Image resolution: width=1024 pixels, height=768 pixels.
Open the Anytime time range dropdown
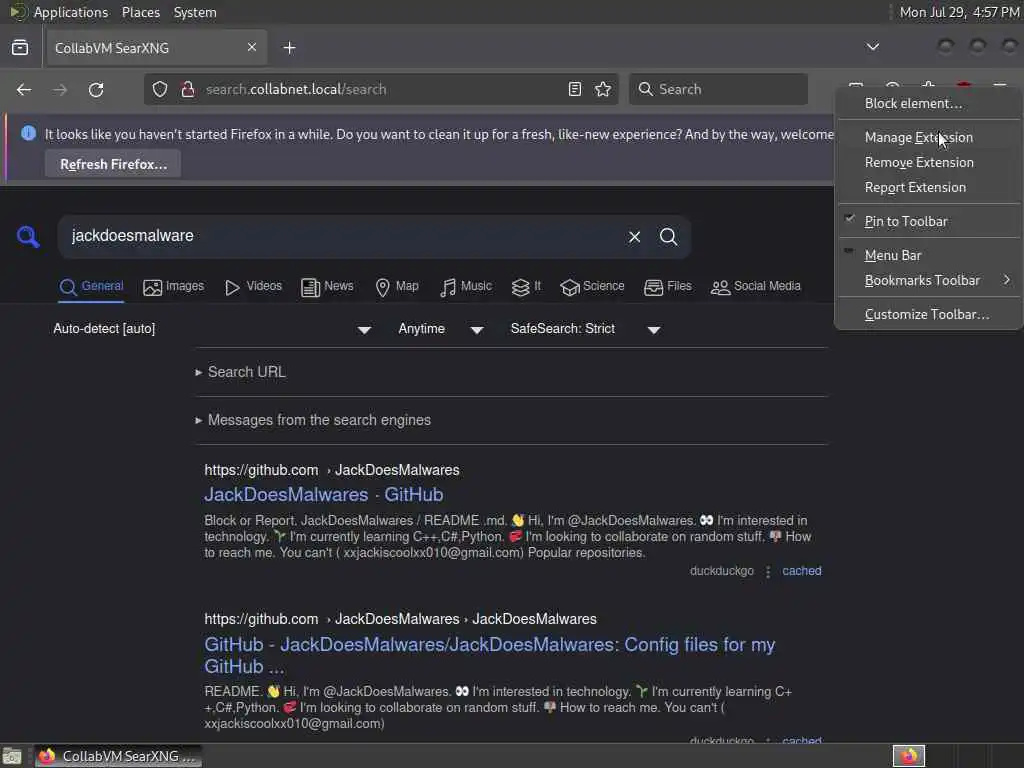coord(440,329)
